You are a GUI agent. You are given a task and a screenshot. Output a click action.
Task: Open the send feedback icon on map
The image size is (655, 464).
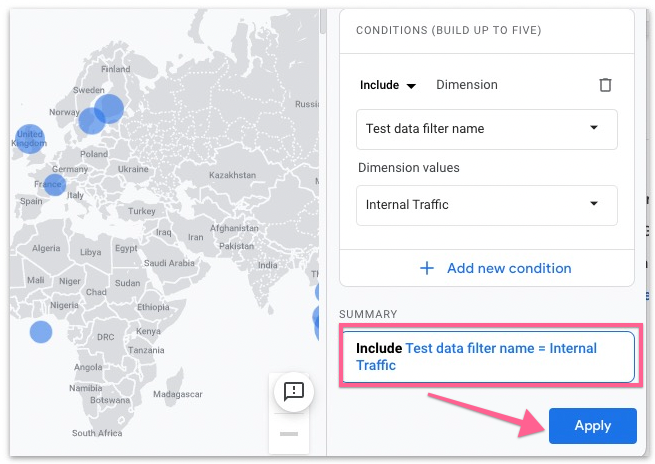(x=293, y=391)
